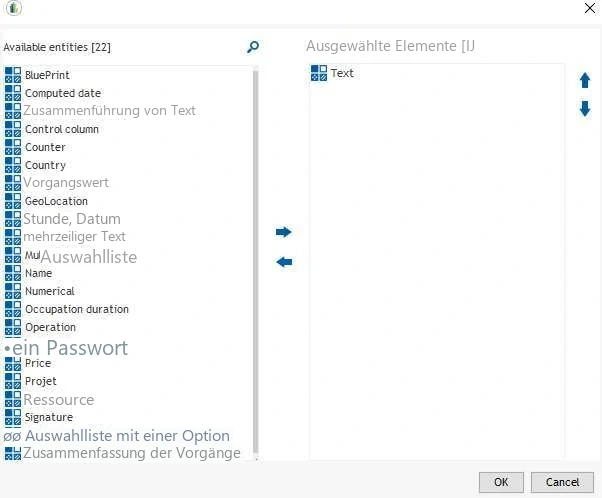
Task: Select Computed date entity
Action: (63, 93)
